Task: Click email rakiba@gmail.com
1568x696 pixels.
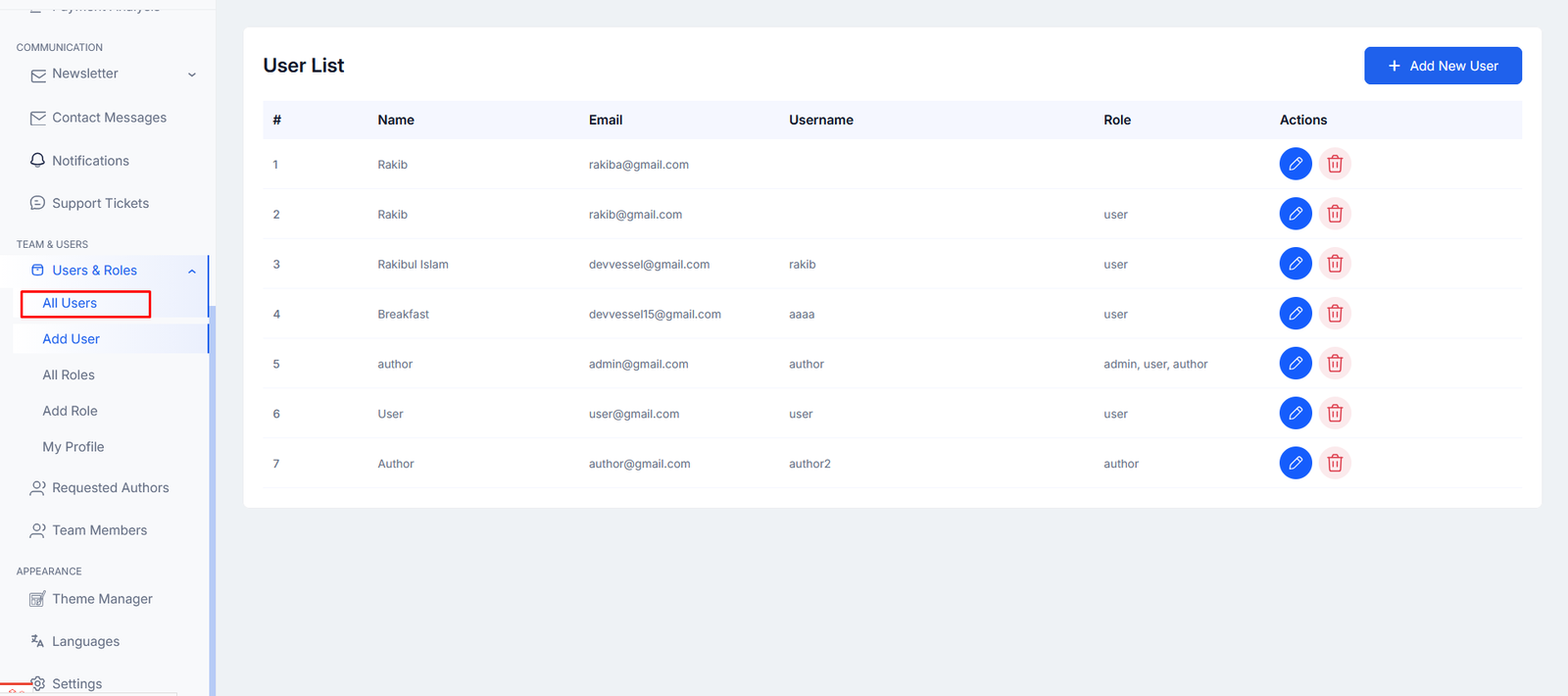Action: point(638,165)
